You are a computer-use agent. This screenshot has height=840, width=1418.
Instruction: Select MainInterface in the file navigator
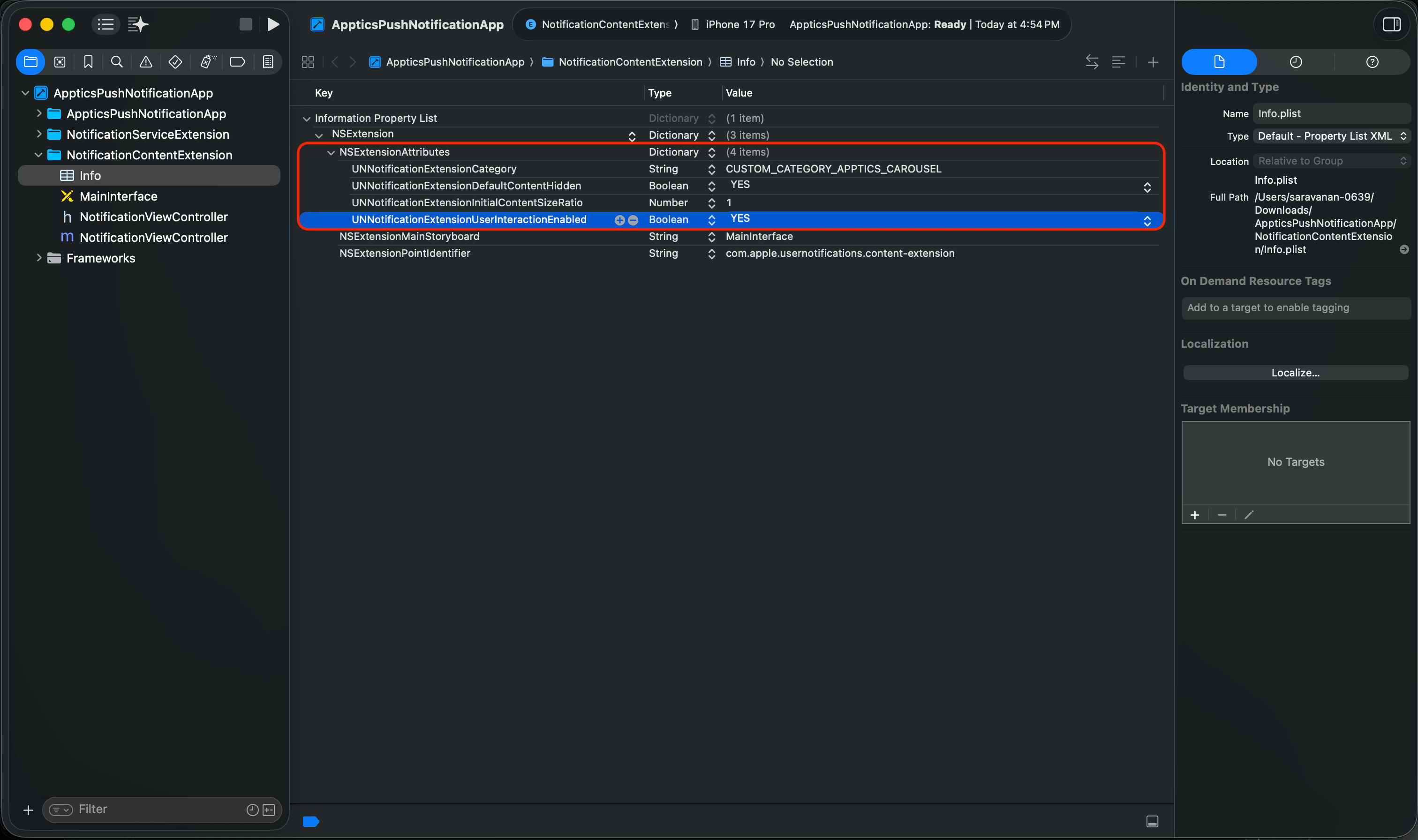118,196
